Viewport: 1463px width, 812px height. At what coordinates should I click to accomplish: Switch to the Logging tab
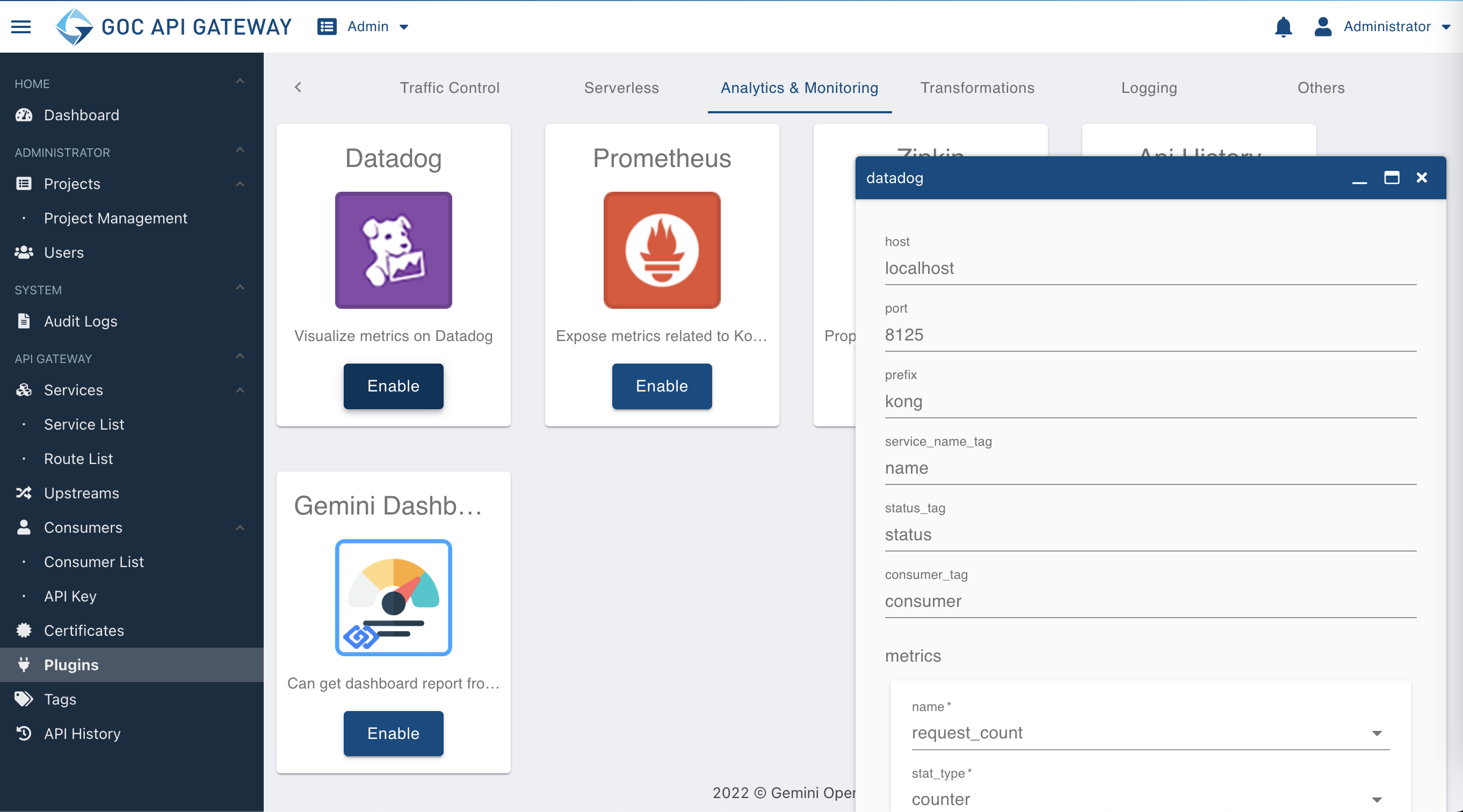(x=1148, y=88)
